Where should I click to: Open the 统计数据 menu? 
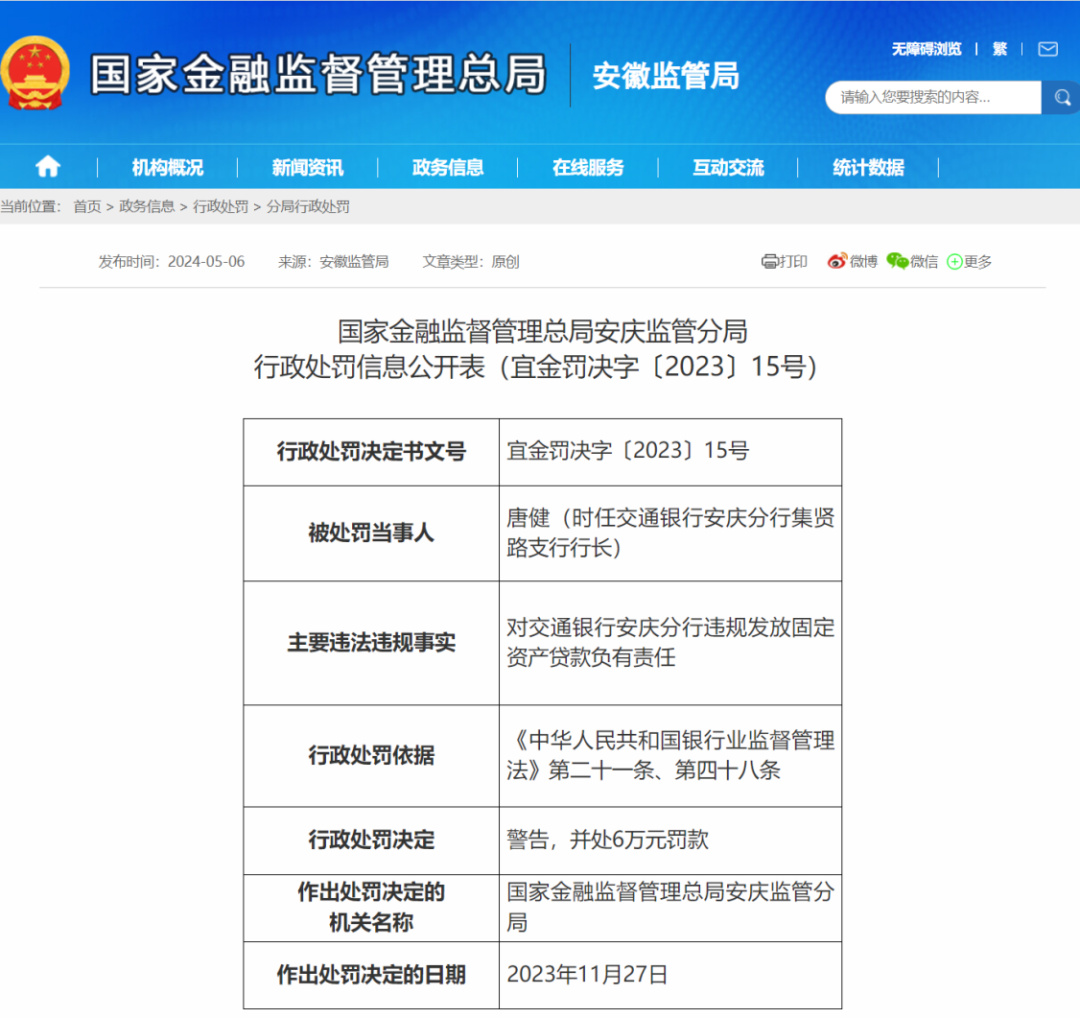click(868, 167)
